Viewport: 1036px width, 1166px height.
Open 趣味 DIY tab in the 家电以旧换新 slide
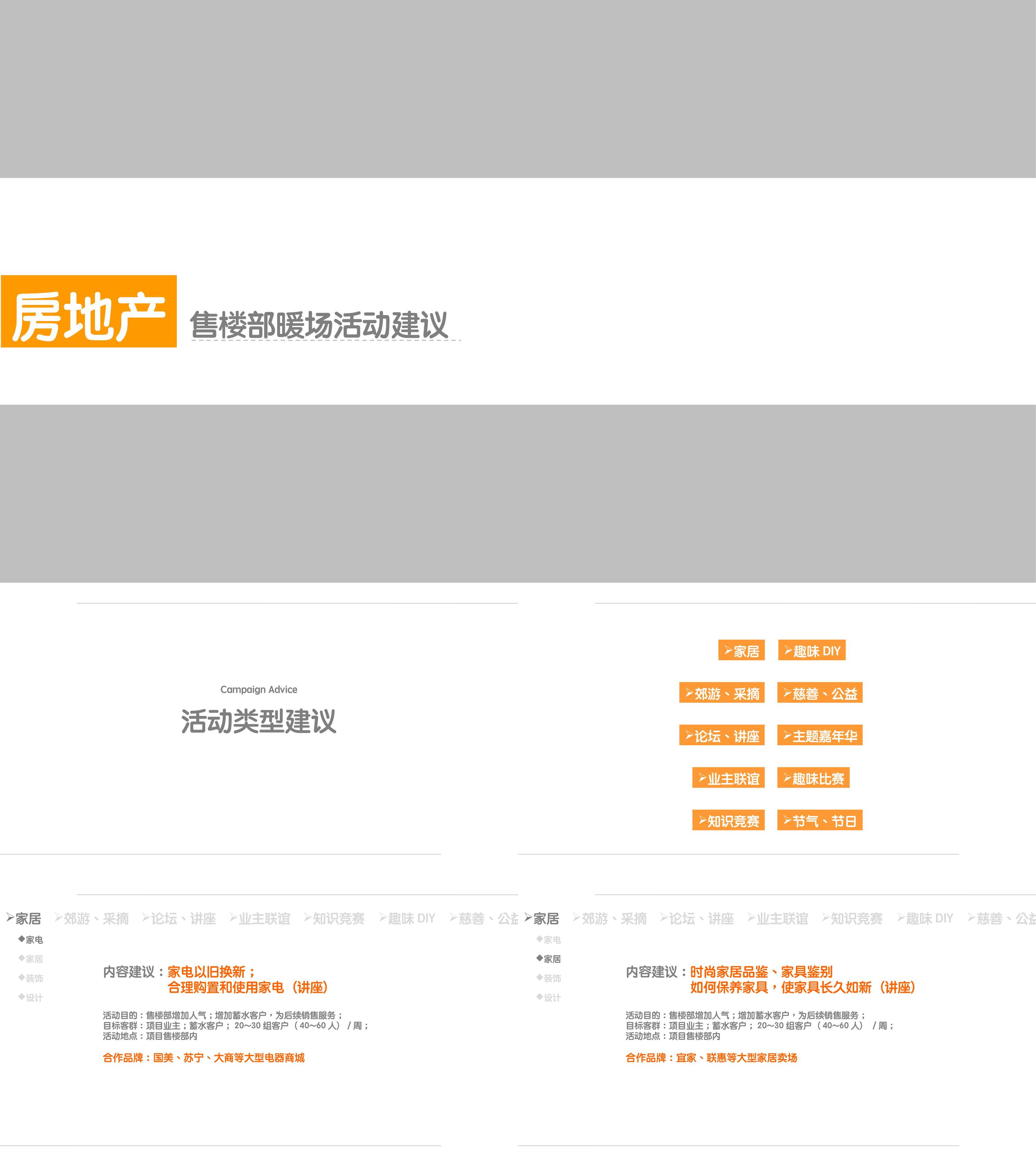click(x=407, y=918)
